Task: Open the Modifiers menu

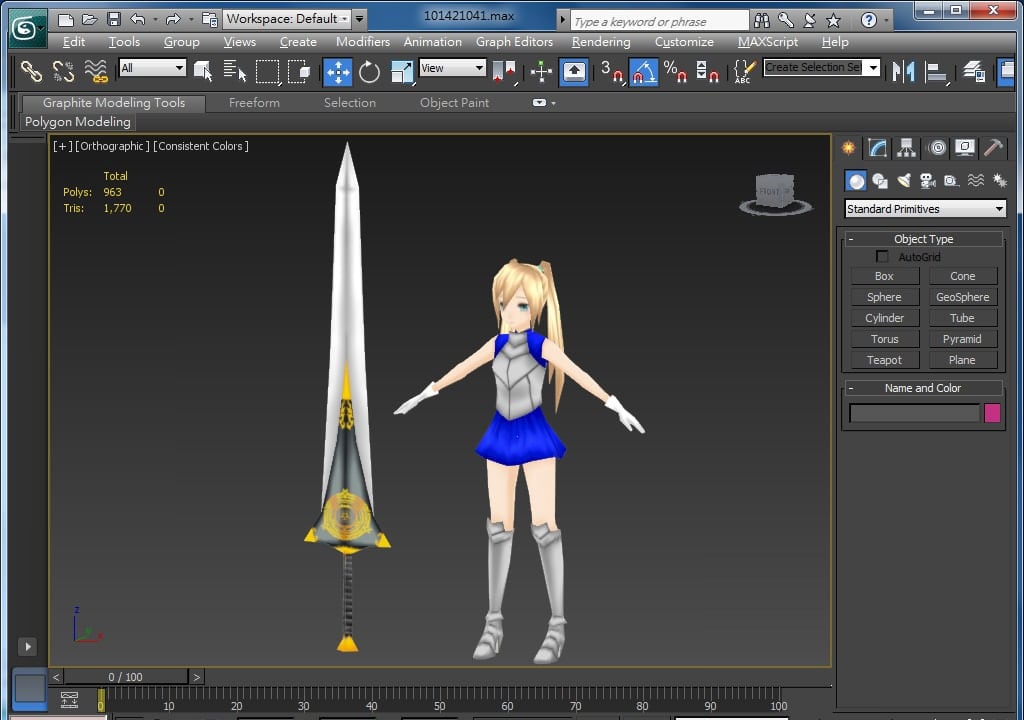Action: tap(362, 42)
